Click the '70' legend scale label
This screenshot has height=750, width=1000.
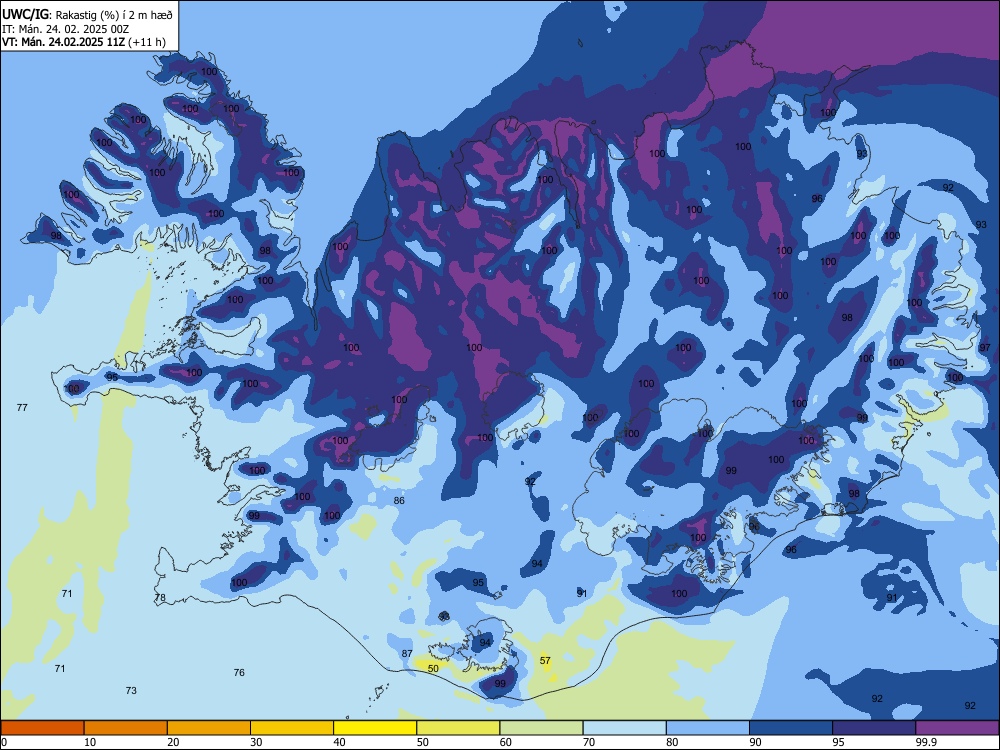[x=589, y=742]
